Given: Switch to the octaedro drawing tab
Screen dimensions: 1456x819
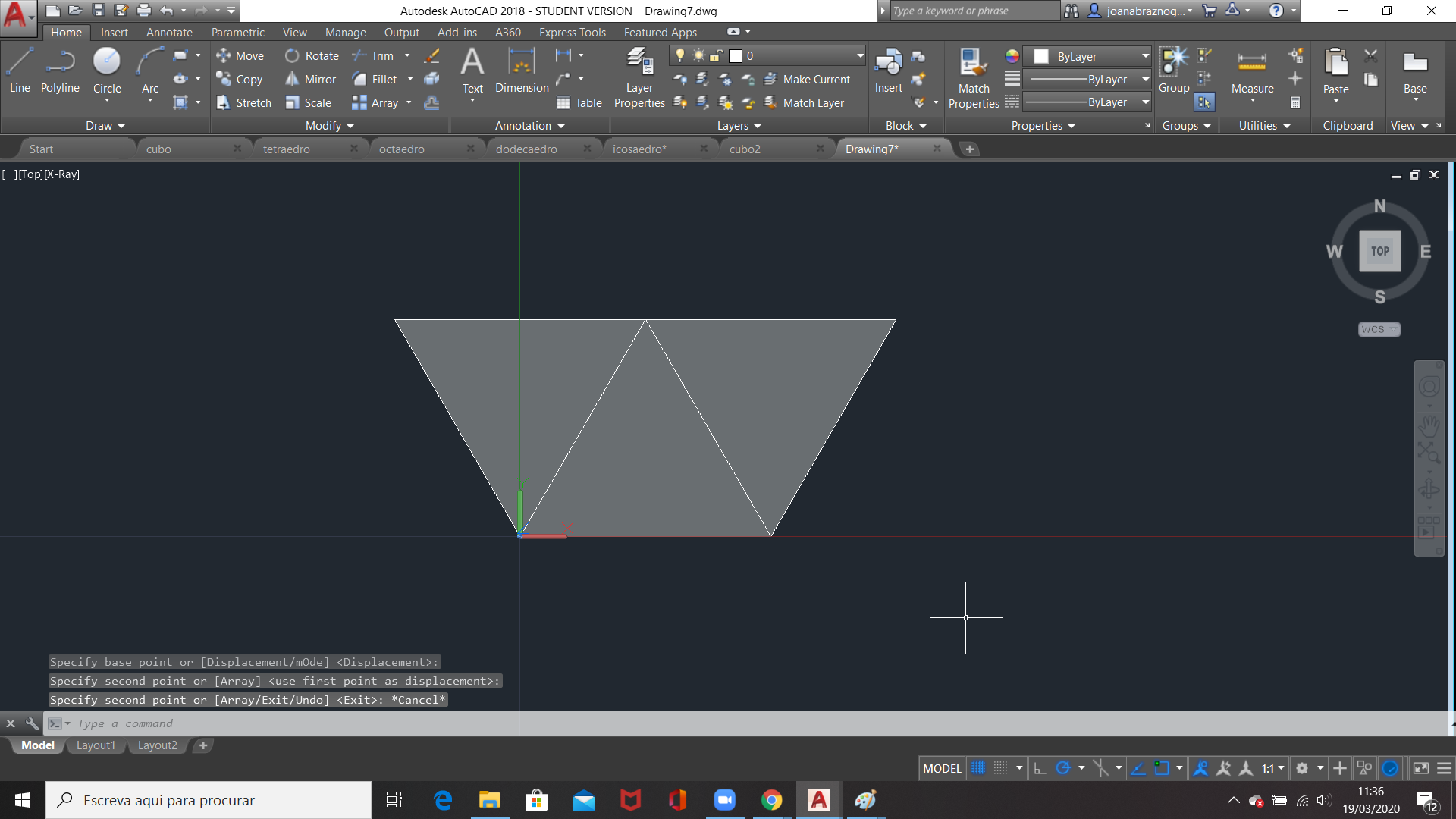Looking at the screenshot, I should [x=402, y=149].
